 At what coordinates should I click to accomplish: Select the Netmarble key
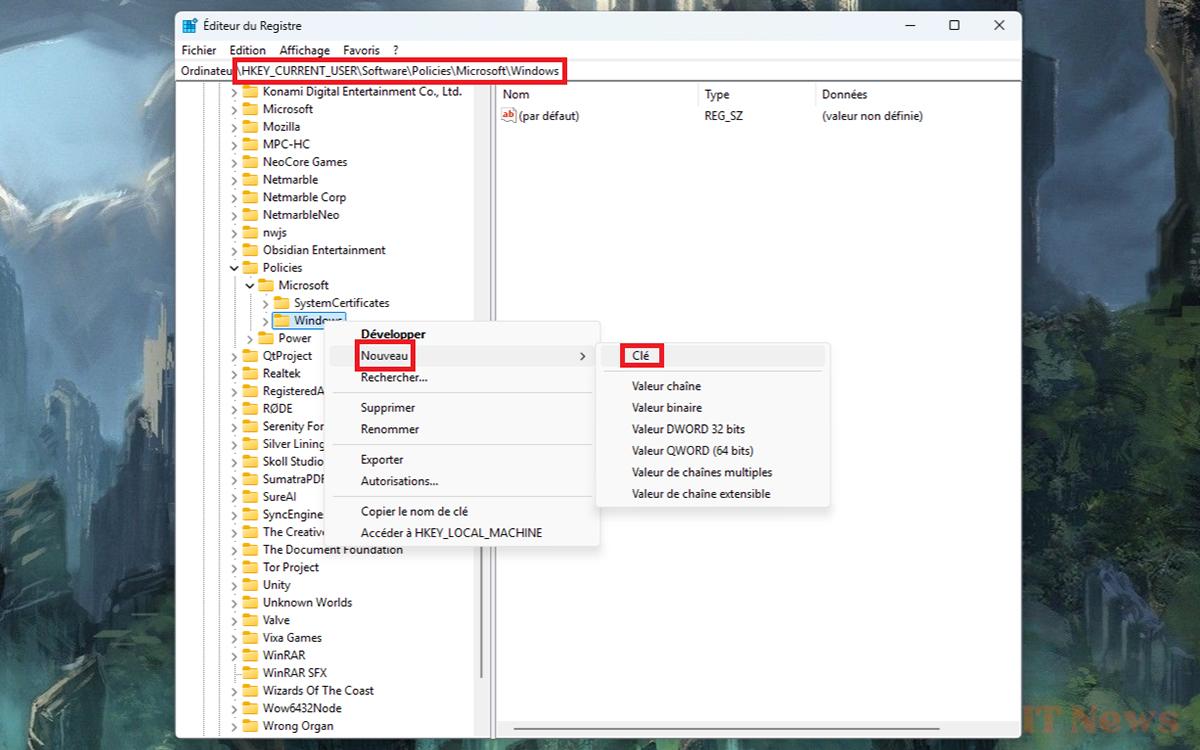click(290, 180)
